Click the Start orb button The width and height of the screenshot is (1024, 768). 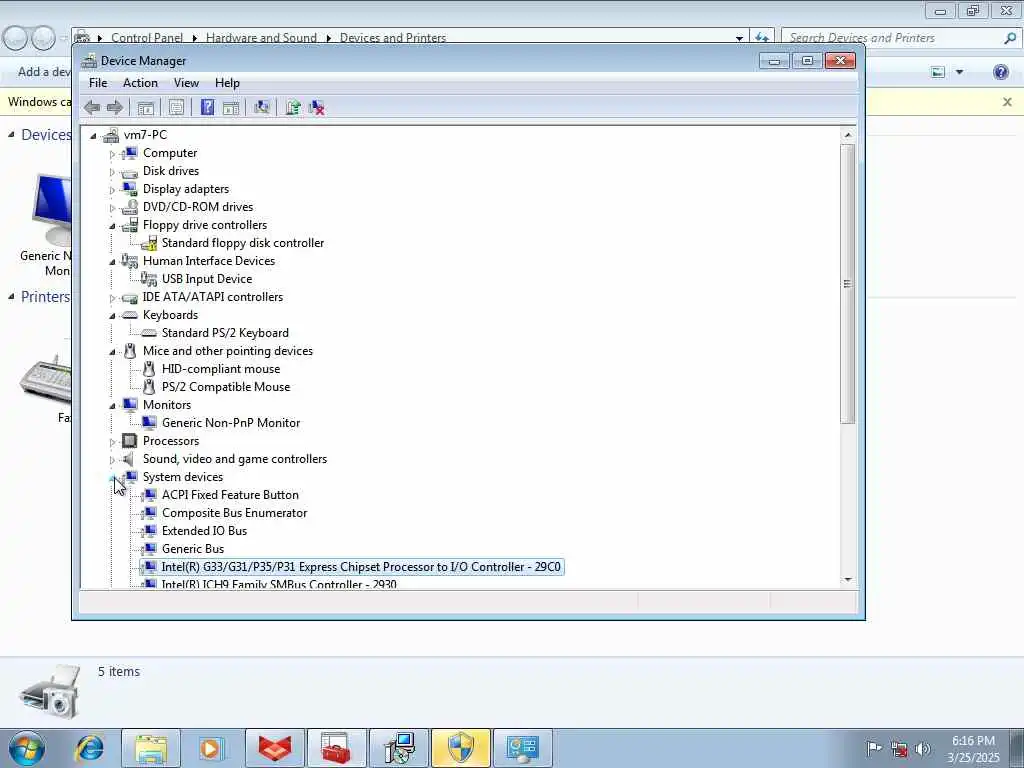[27, 748]
